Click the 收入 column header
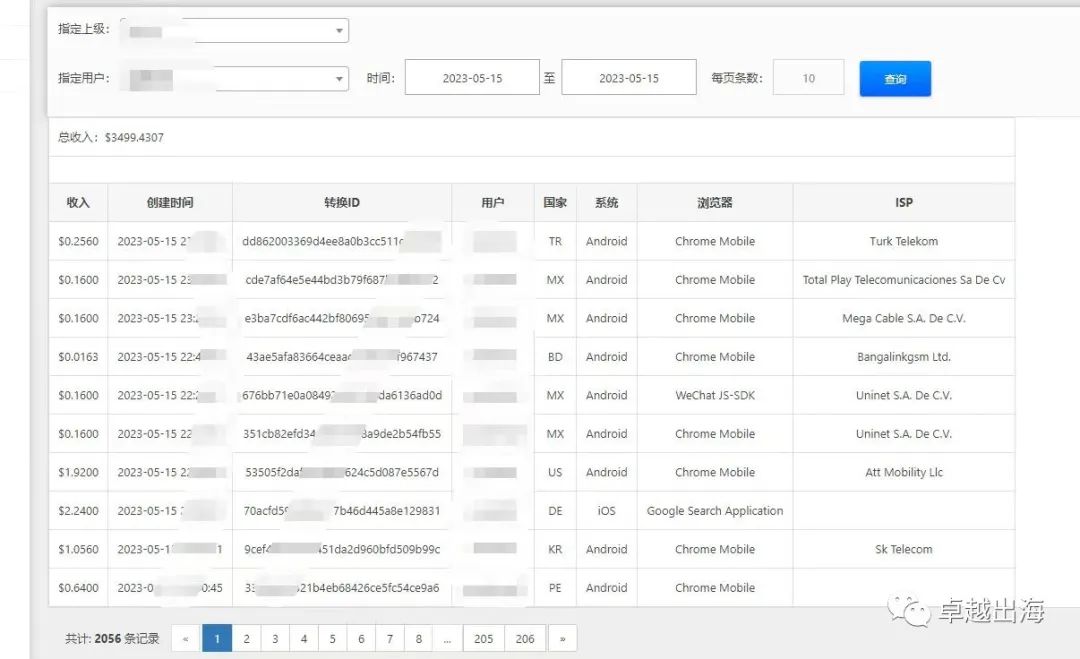This screenshot has width=1080, height=659. 78,203
